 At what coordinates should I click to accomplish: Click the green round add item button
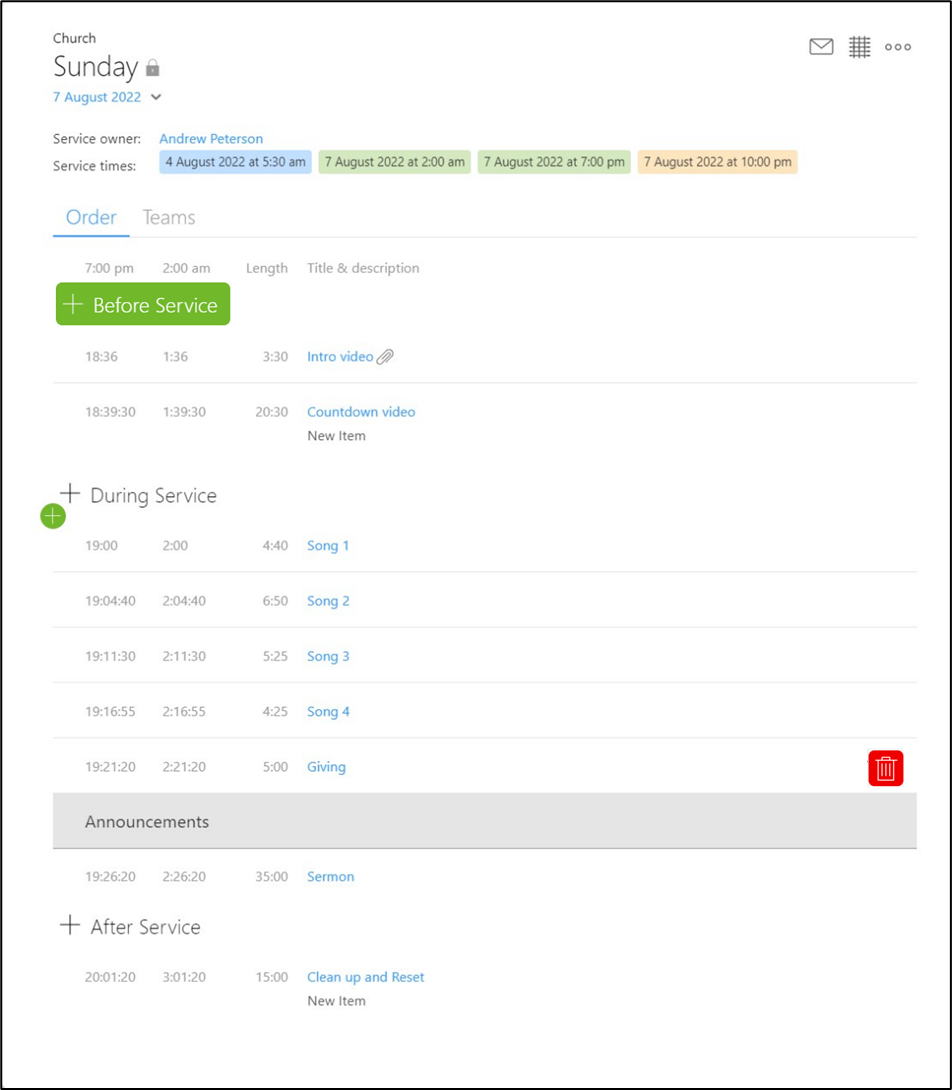[x=53, y=516]
